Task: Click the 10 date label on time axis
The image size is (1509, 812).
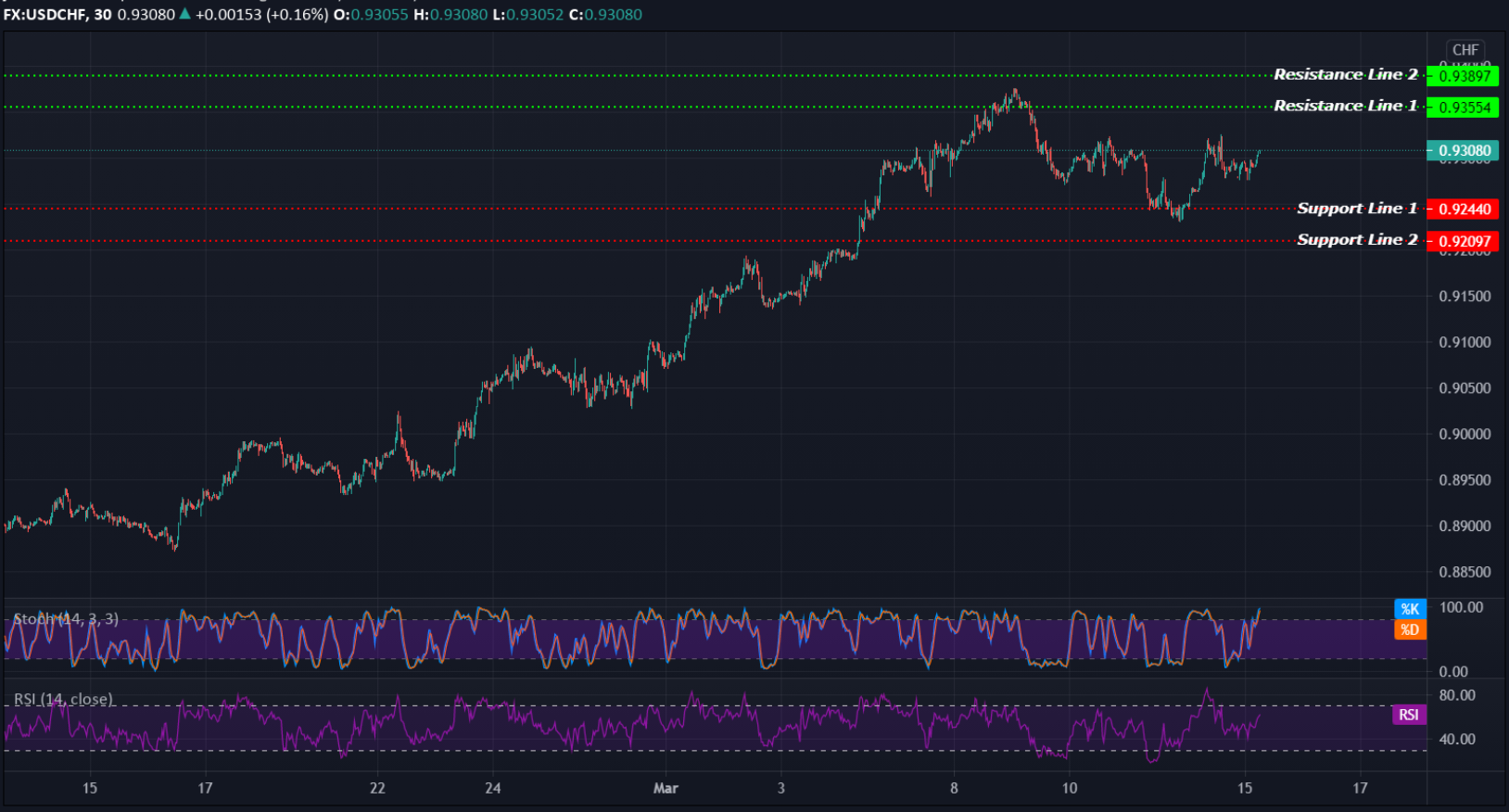Action: click(1070, 788)
